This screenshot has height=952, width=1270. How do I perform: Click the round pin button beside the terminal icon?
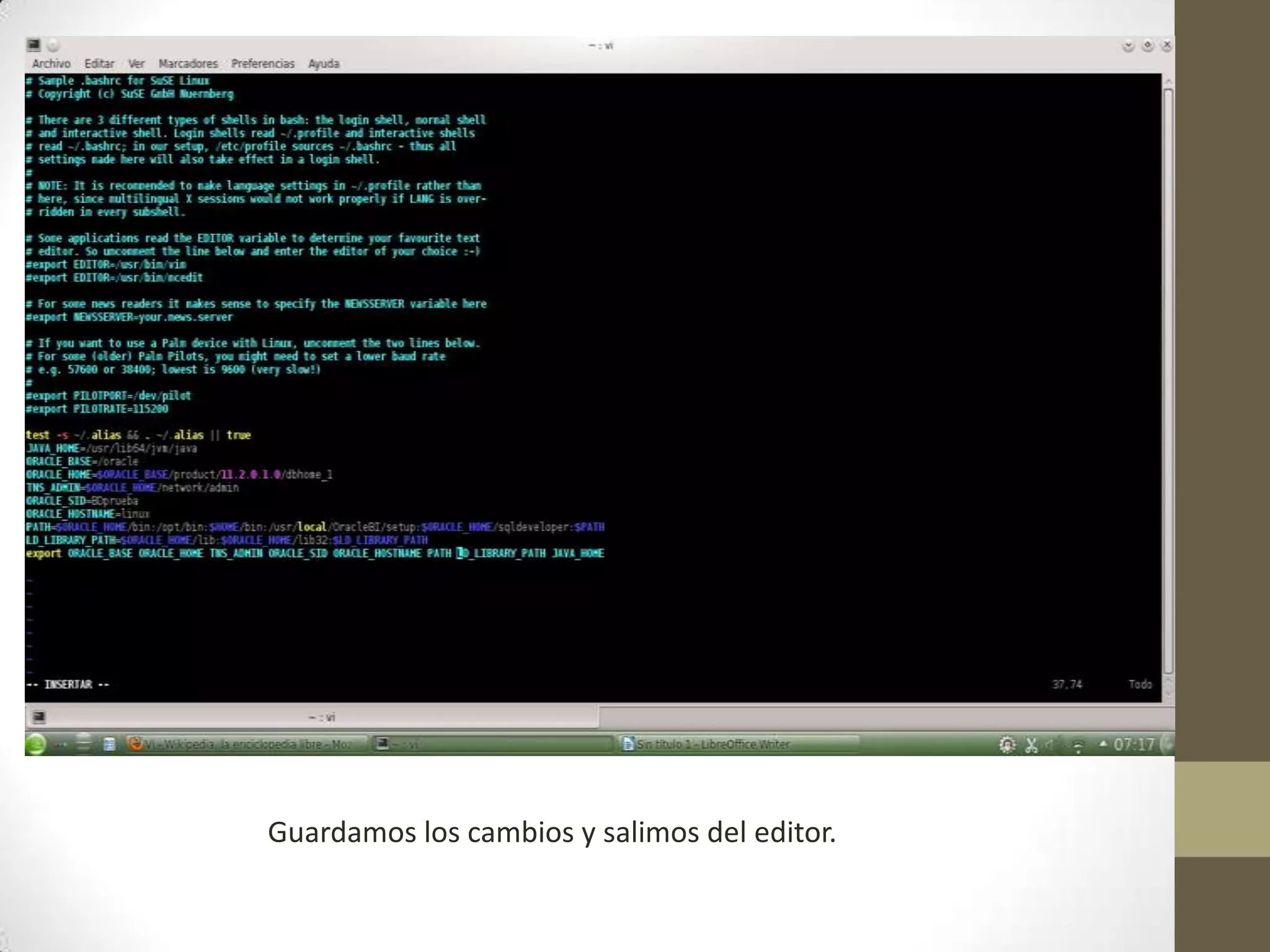coord(53,45)
